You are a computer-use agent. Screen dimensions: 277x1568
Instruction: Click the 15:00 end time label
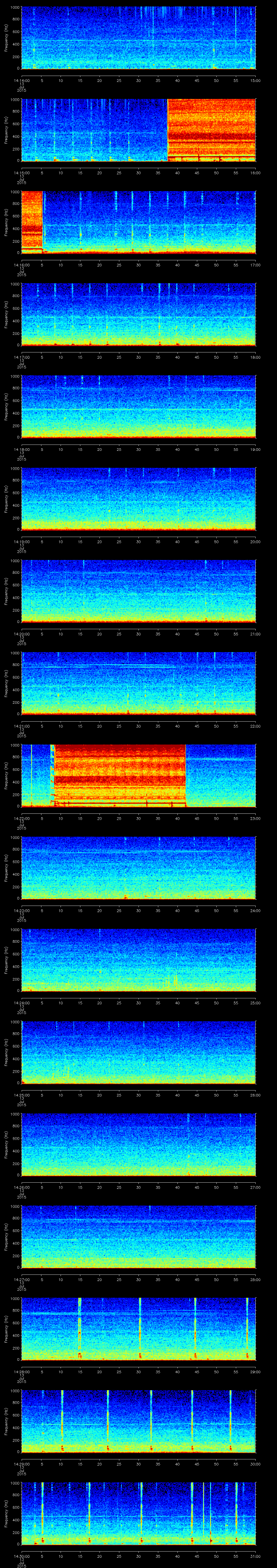(256, 80)
